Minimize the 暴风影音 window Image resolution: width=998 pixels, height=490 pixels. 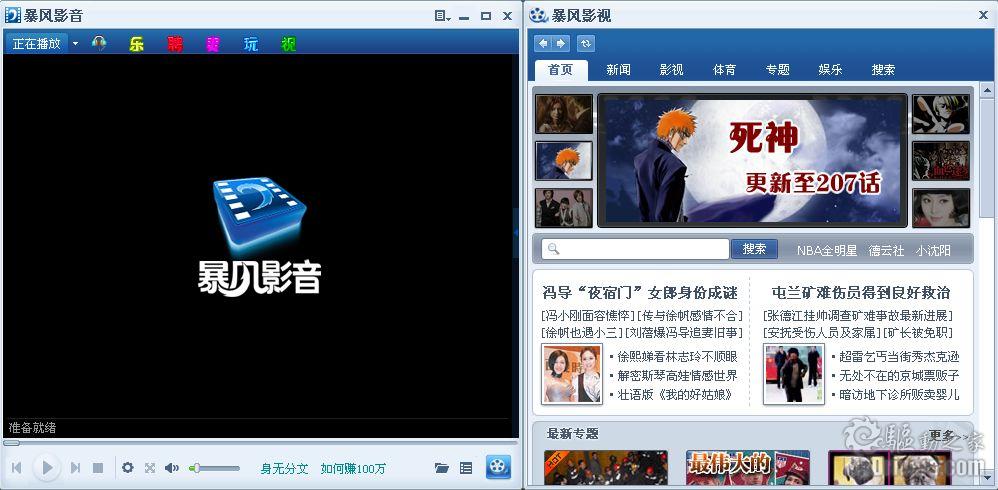click(x=464, y=17)
